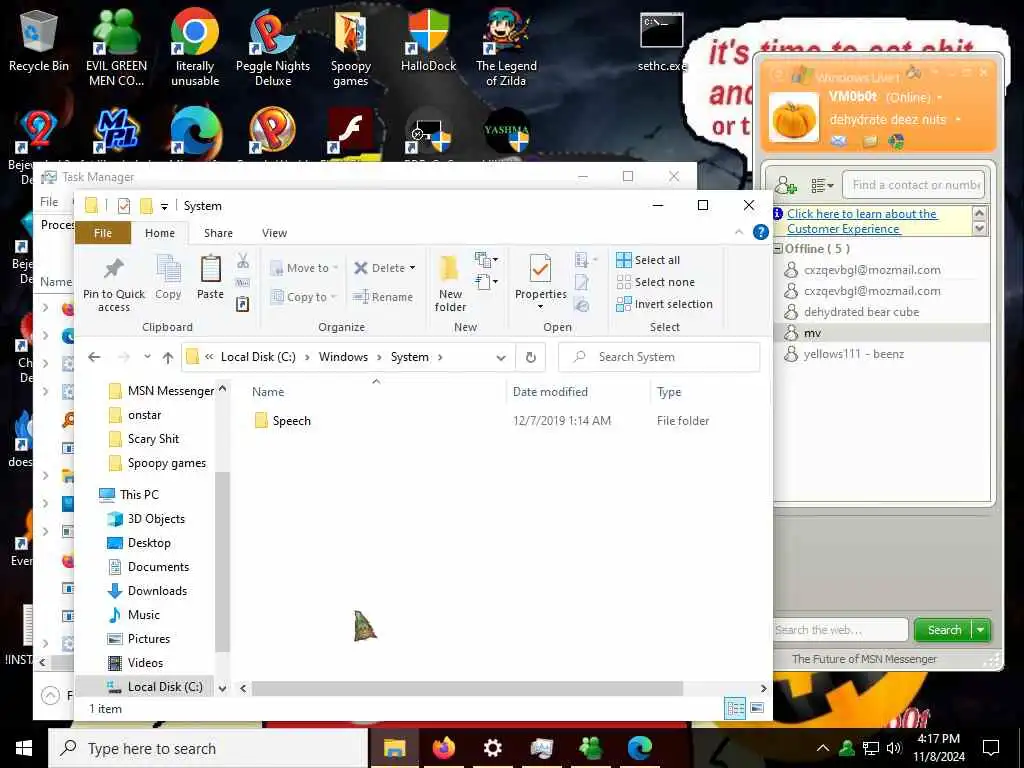This screenshot has width=1024, height=768.
Task: Open the File tab in Explorer
Action: (x=103, y=233)
